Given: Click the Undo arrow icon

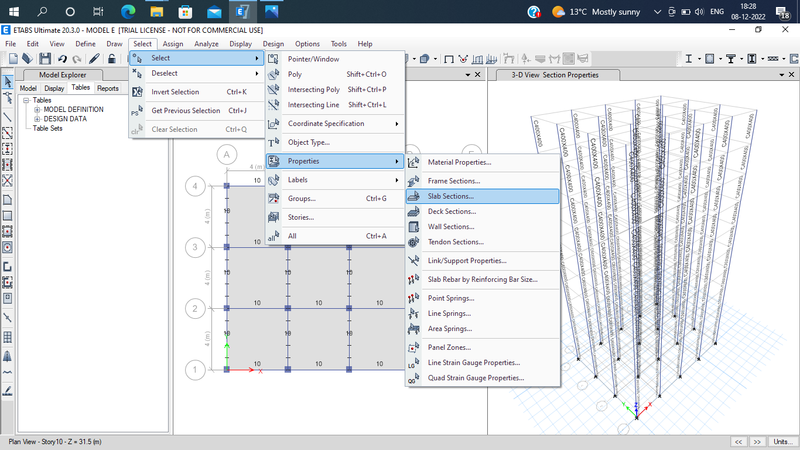Looking at the screenshot, I should (62, 59).
